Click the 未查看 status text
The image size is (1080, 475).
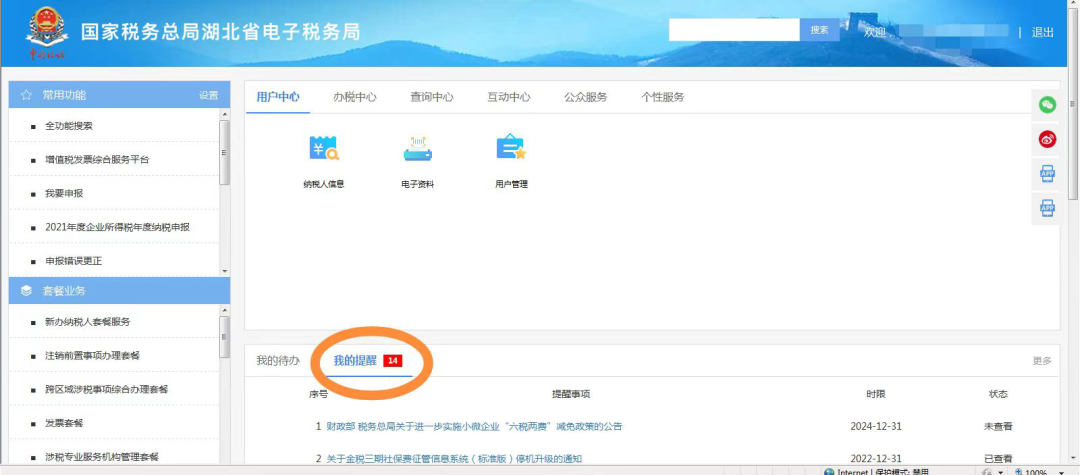[998, 426]
